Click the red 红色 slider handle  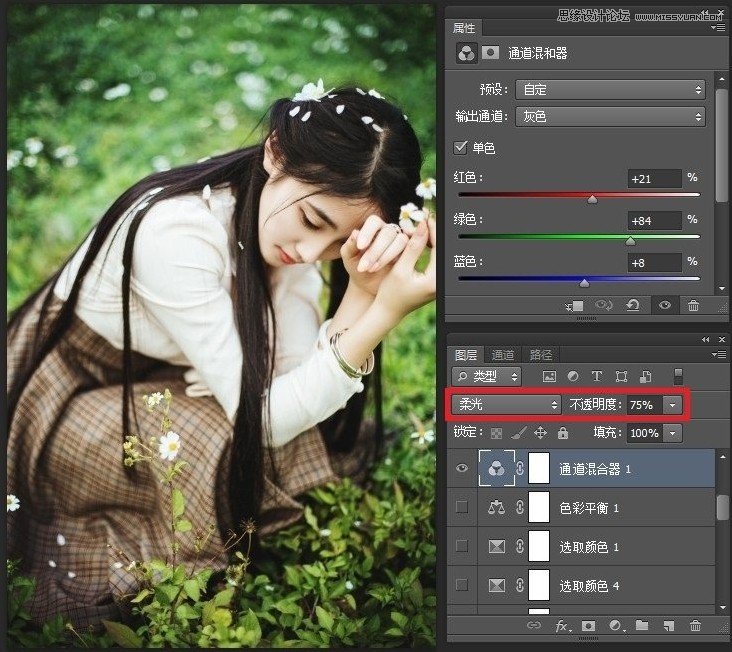(x=592, y=200)
